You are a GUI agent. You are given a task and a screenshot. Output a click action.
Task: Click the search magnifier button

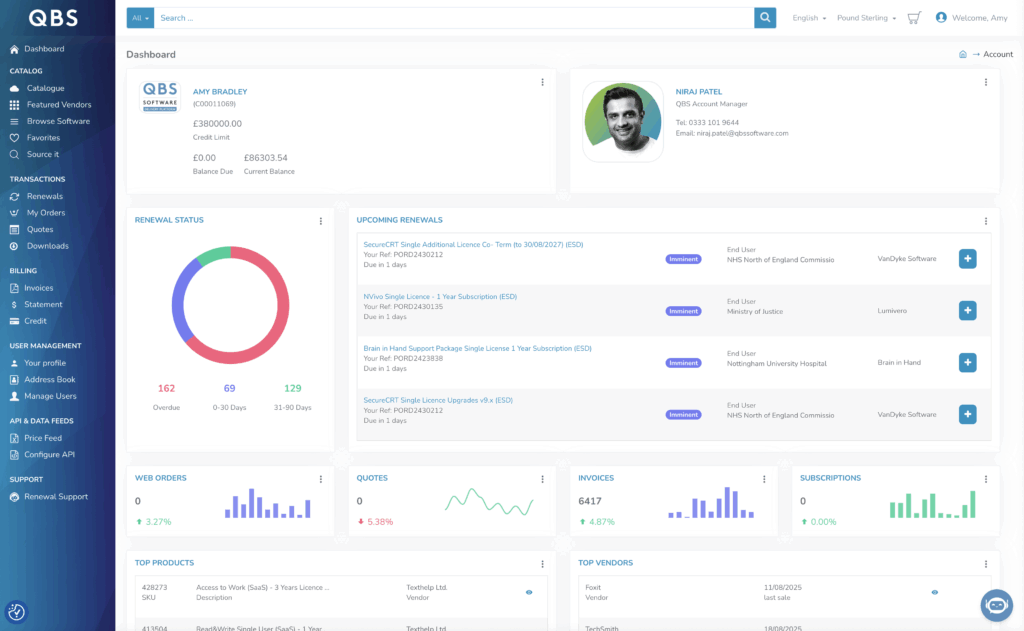pyautogui.click(x=765, y=18)
